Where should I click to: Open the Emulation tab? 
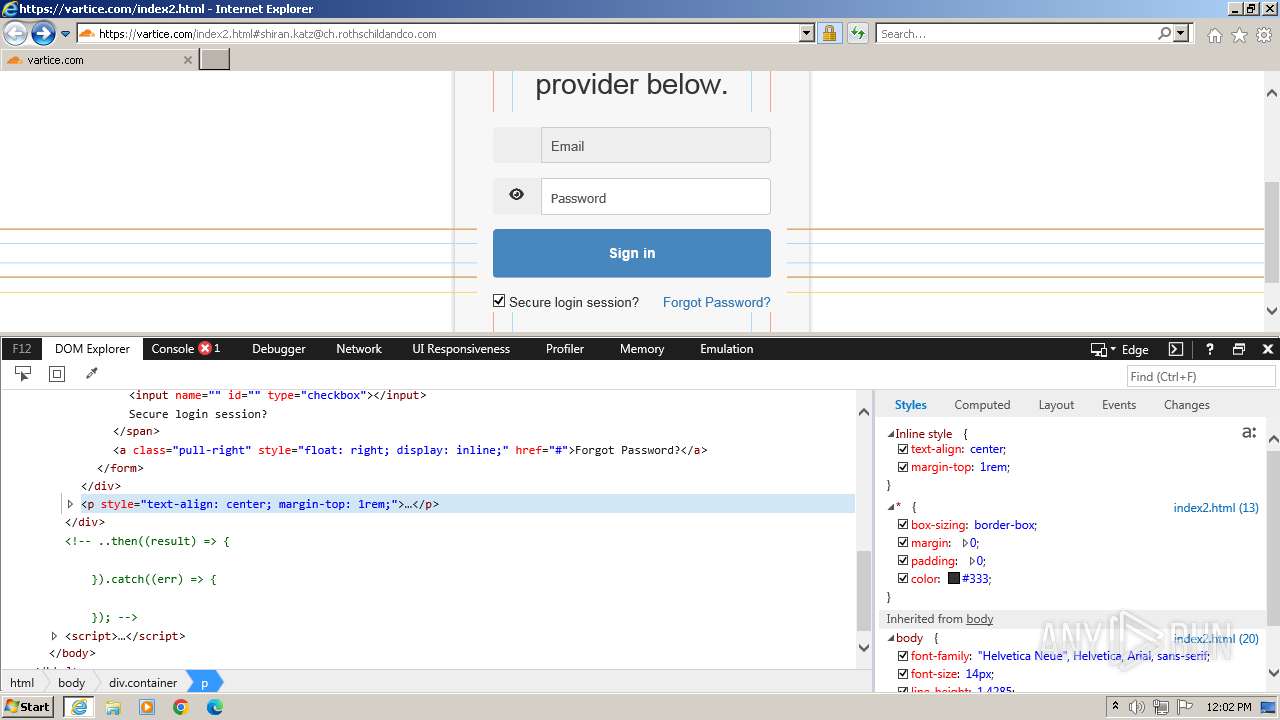coord(727,349)
